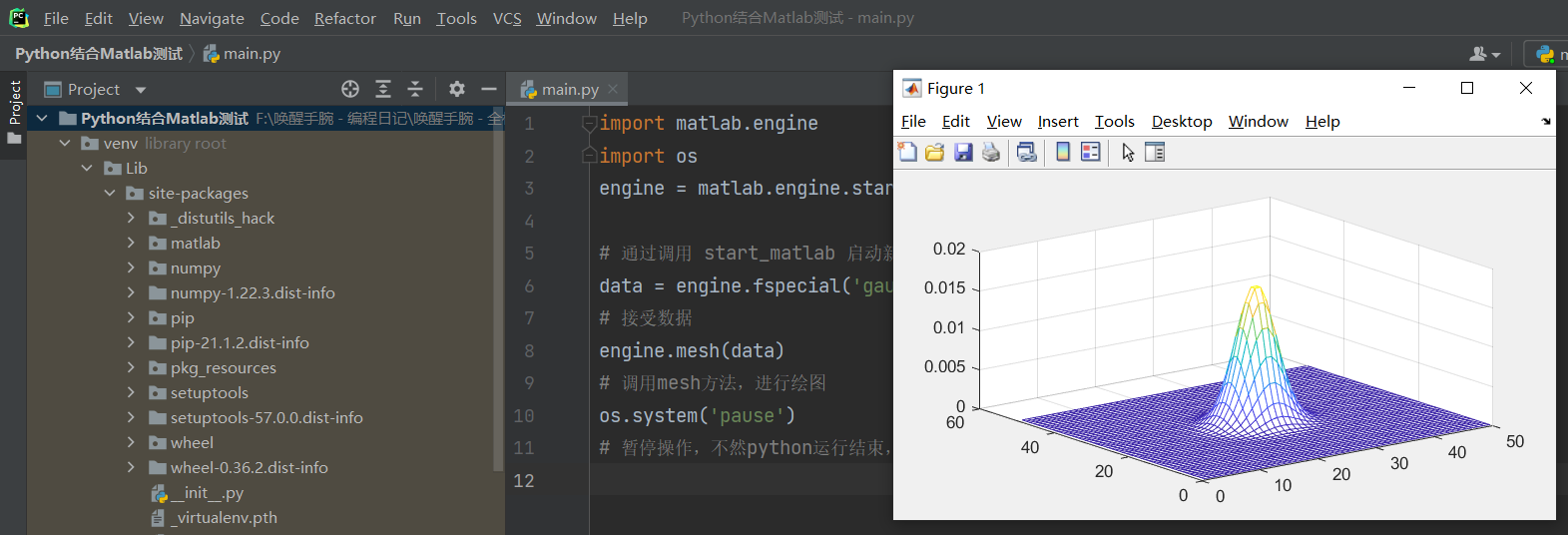Click Save Figure icon in Figure 1 toolbar
This screenshot has width=1568, height=535.
tap(963, 152)
